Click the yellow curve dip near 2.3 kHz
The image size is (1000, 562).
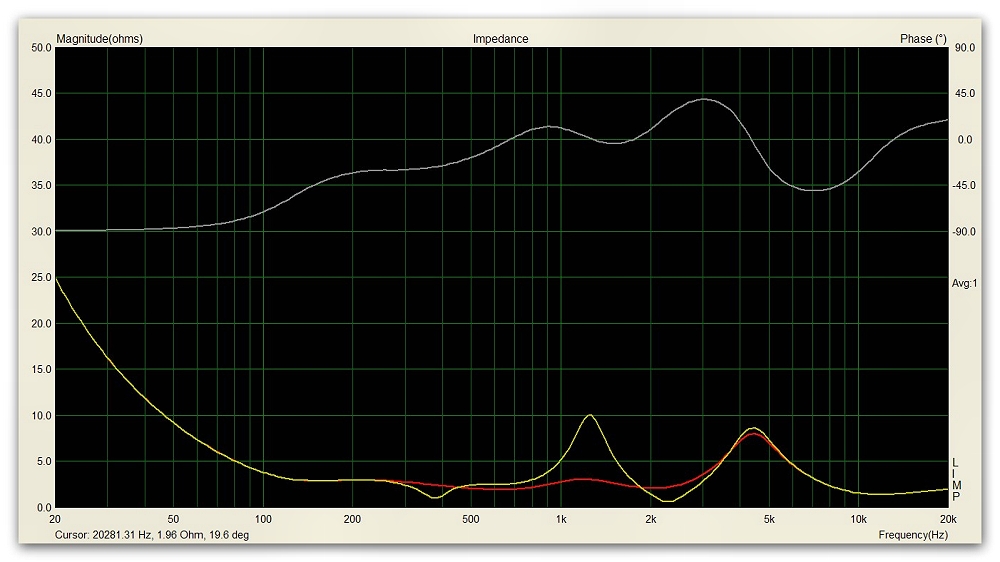point(670,501)
